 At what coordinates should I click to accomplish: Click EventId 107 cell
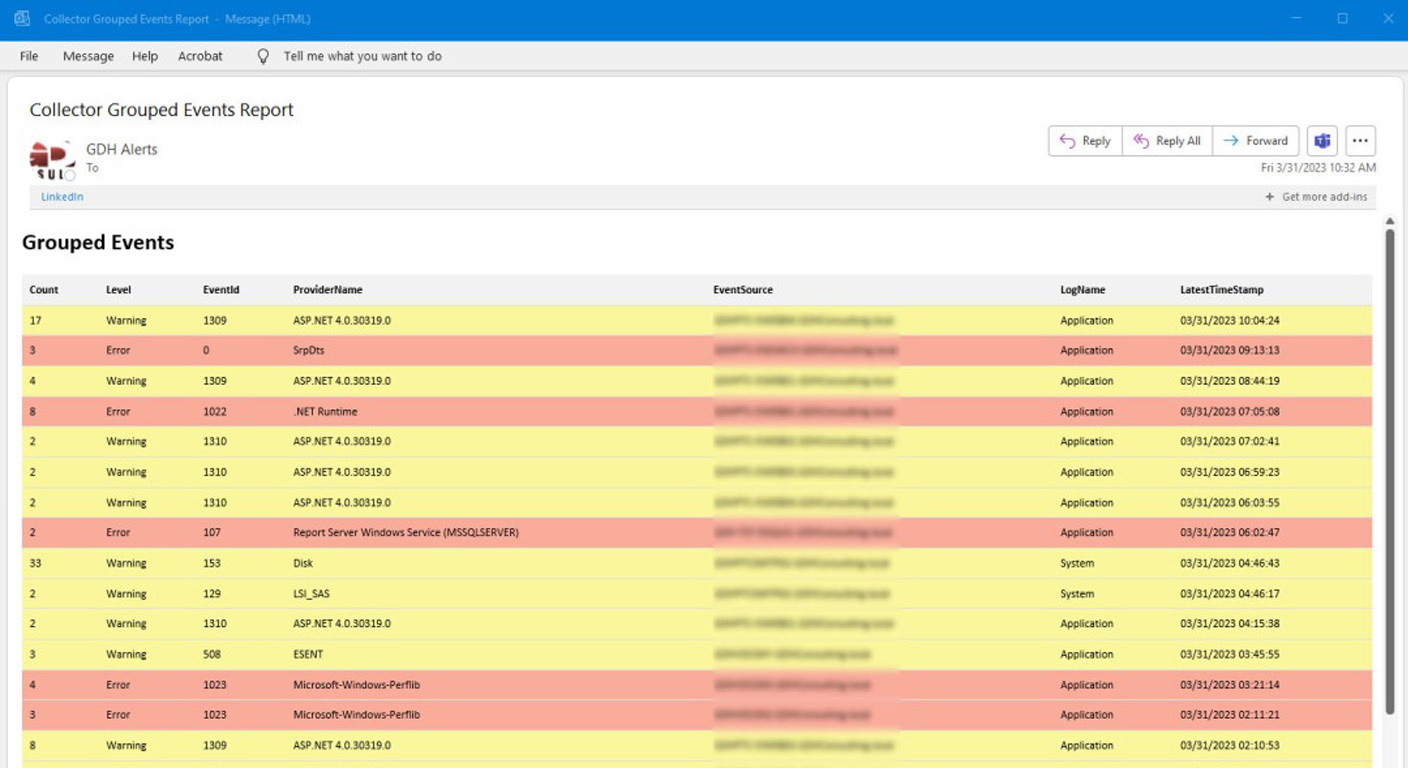212,533
